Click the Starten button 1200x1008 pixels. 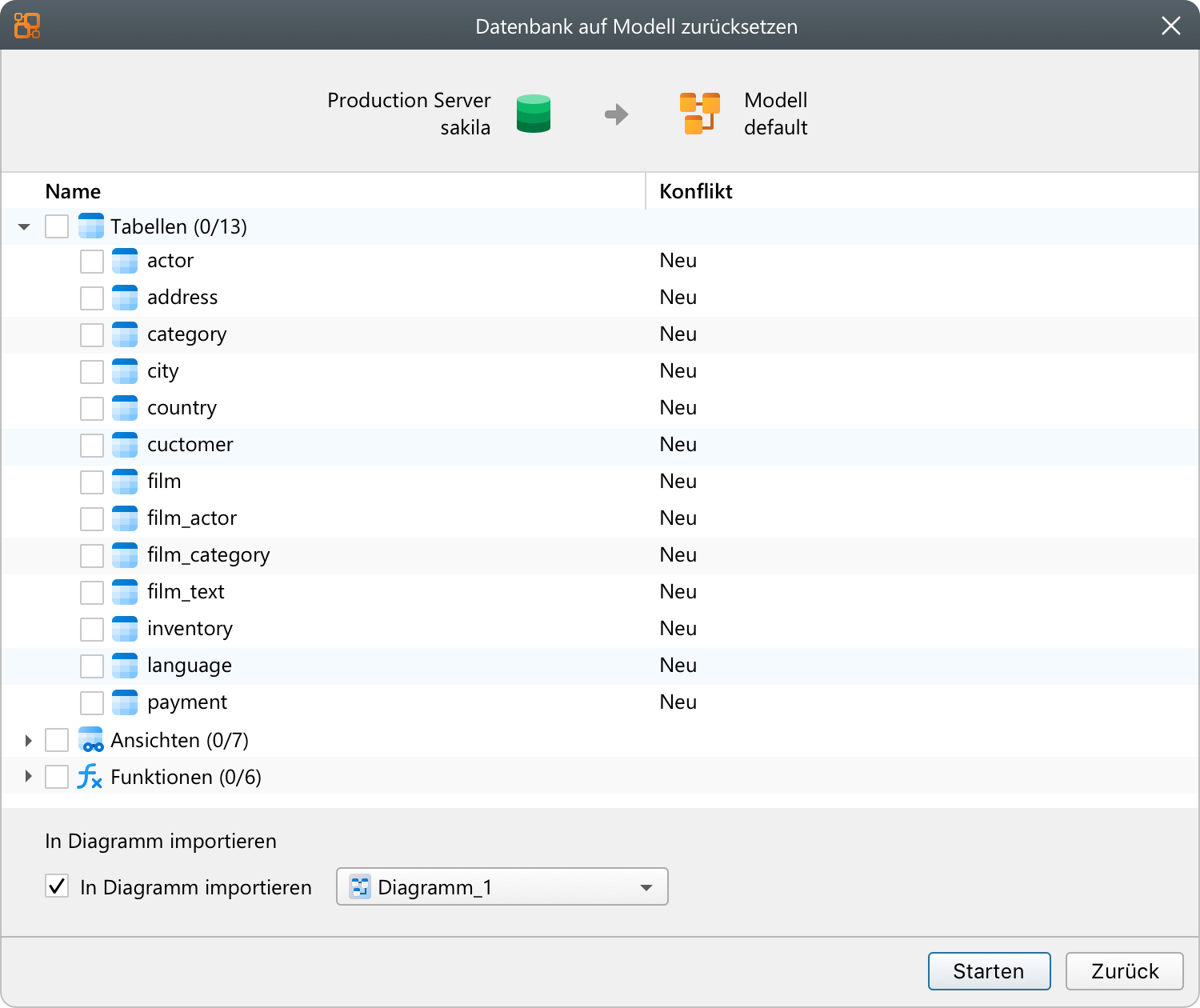(990, 971)
